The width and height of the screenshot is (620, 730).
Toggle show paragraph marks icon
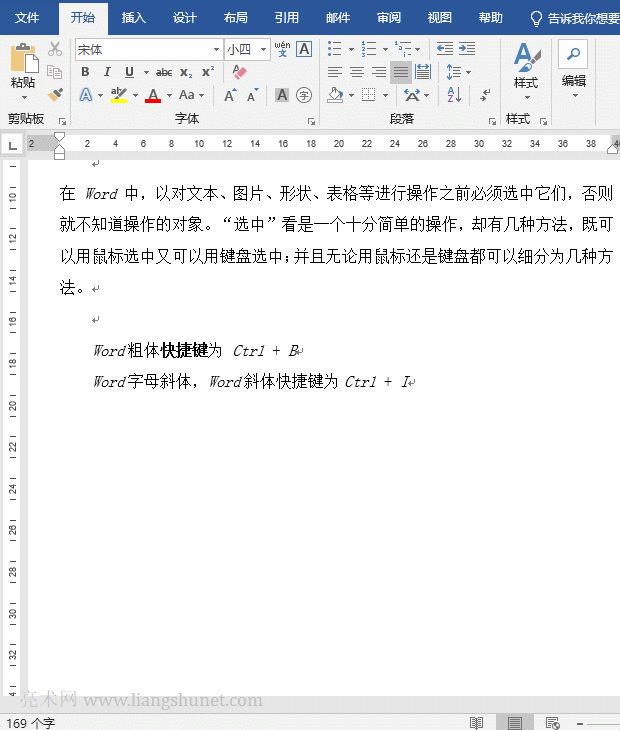(x=485, y=95)
